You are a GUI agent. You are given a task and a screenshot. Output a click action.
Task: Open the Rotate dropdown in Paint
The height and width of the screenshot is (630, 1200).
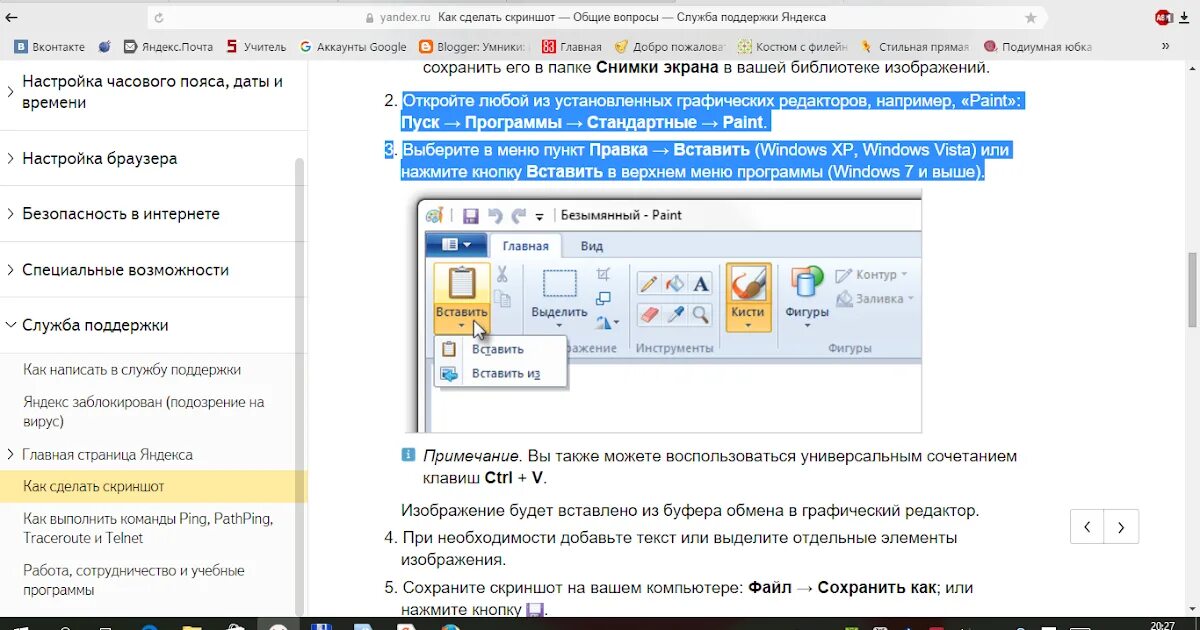tap(607, 322)
